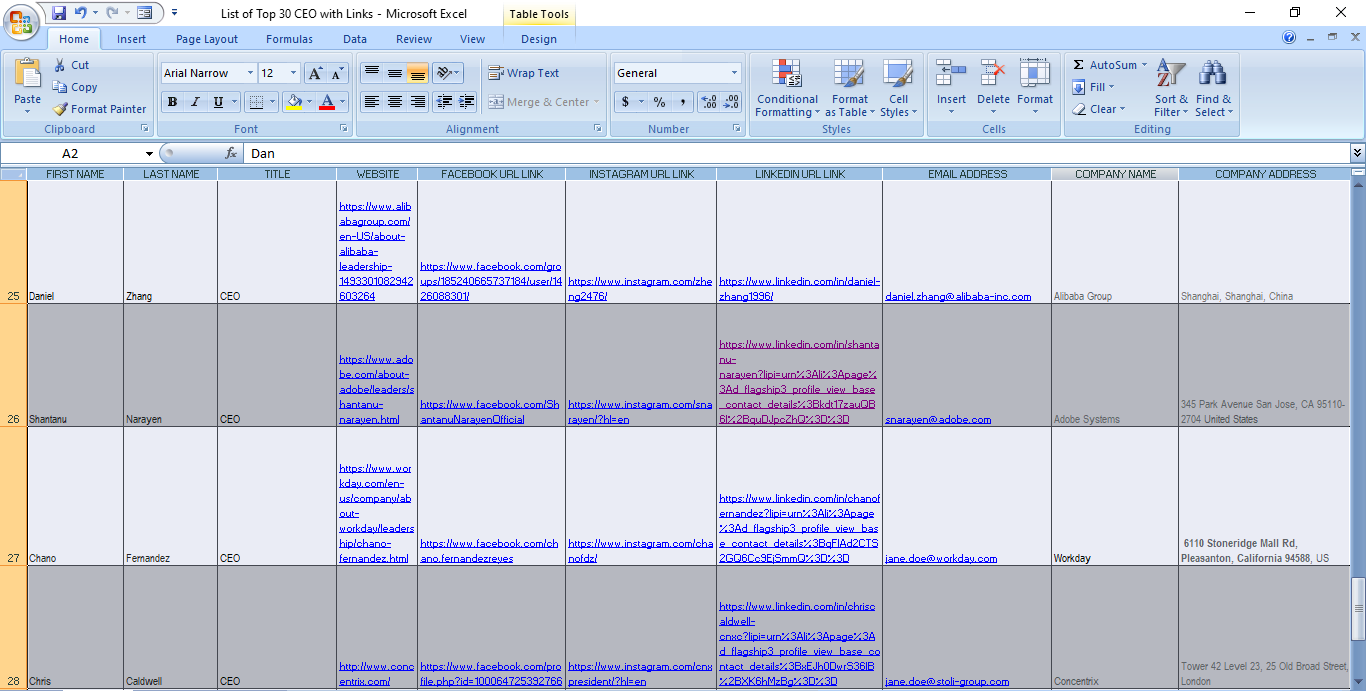This screenshot has width=1366, height=691.
Task: Cut the selected cells
Action: [71, 65]
